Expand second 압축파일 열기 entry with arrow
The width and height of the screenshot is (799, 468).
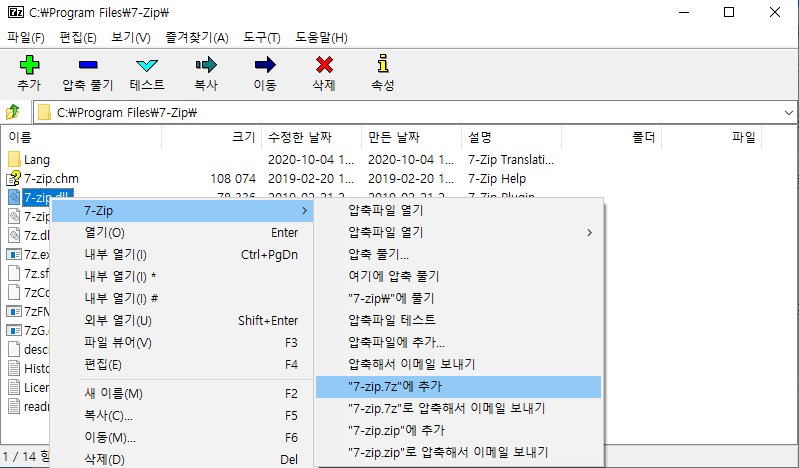pyautogui.click(x=459, y=232)
